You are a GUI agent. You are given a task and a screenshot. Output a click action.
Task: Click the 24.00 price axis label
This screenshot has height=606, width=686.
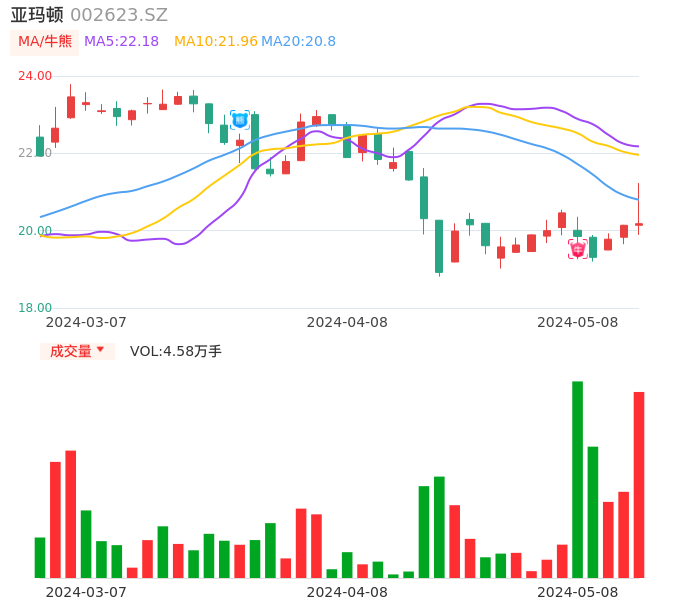coord(35,76)
